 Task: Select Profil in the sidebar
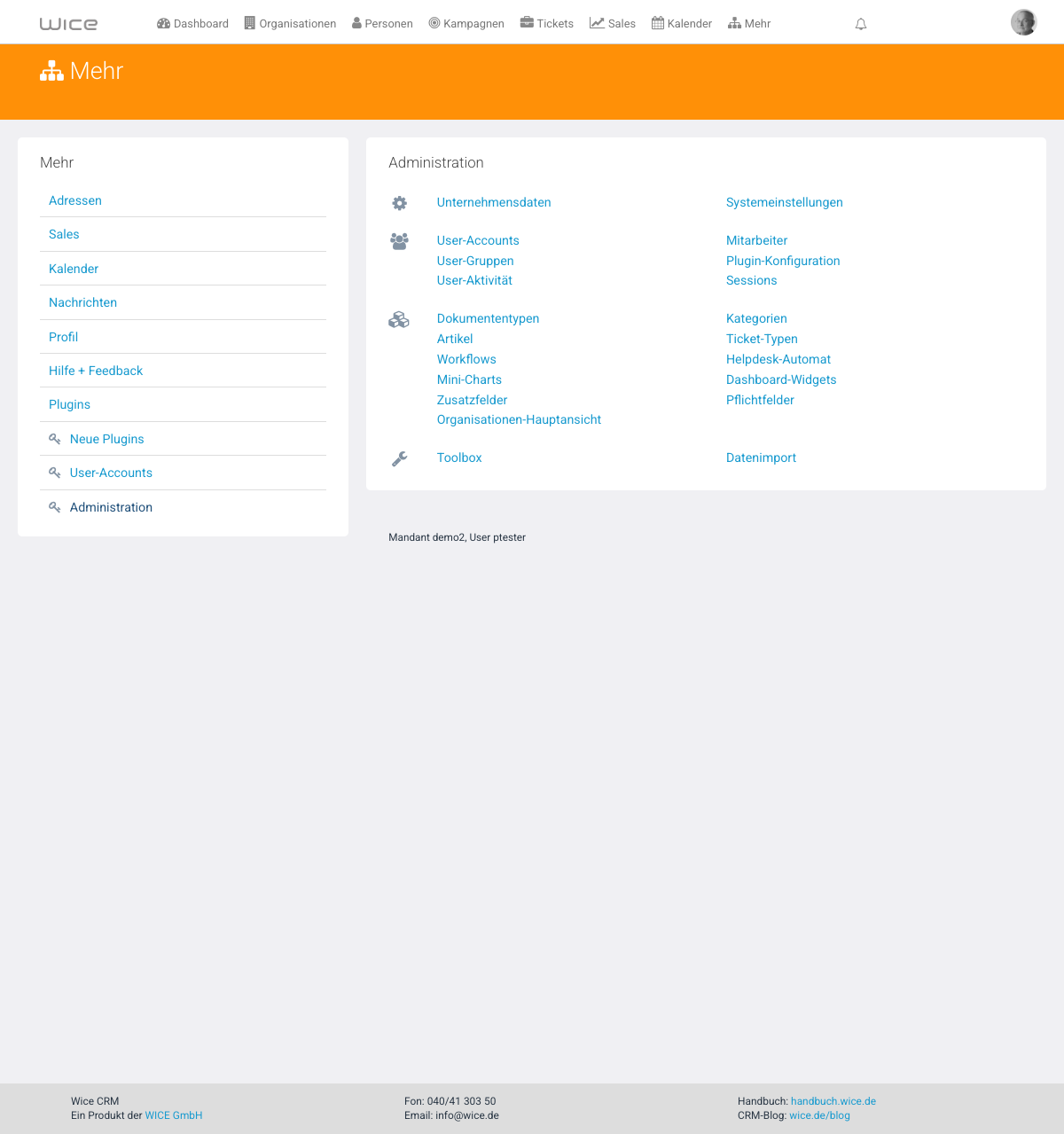point(64,337)
